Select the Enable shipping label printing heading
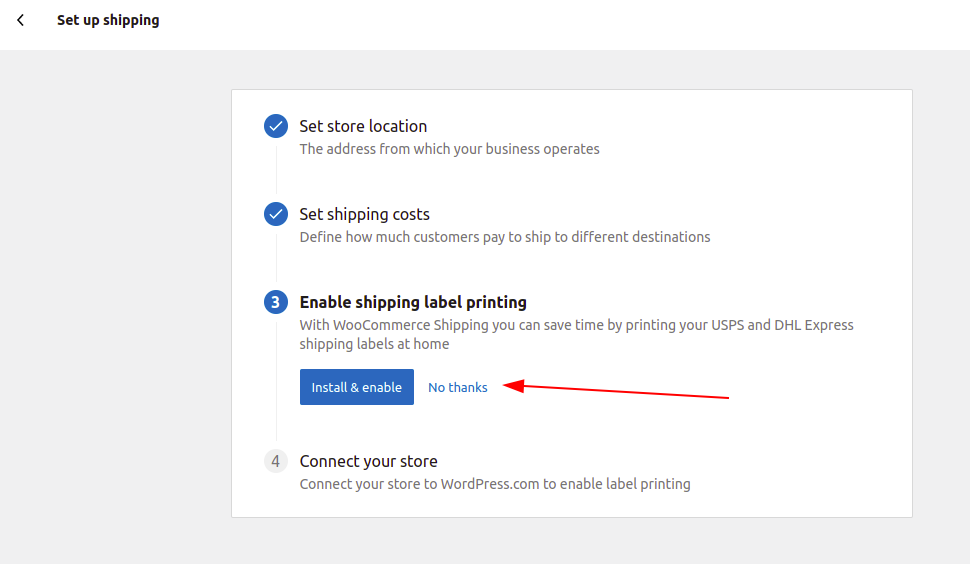This screenshot has height=564, width=970. coord(413,302)
